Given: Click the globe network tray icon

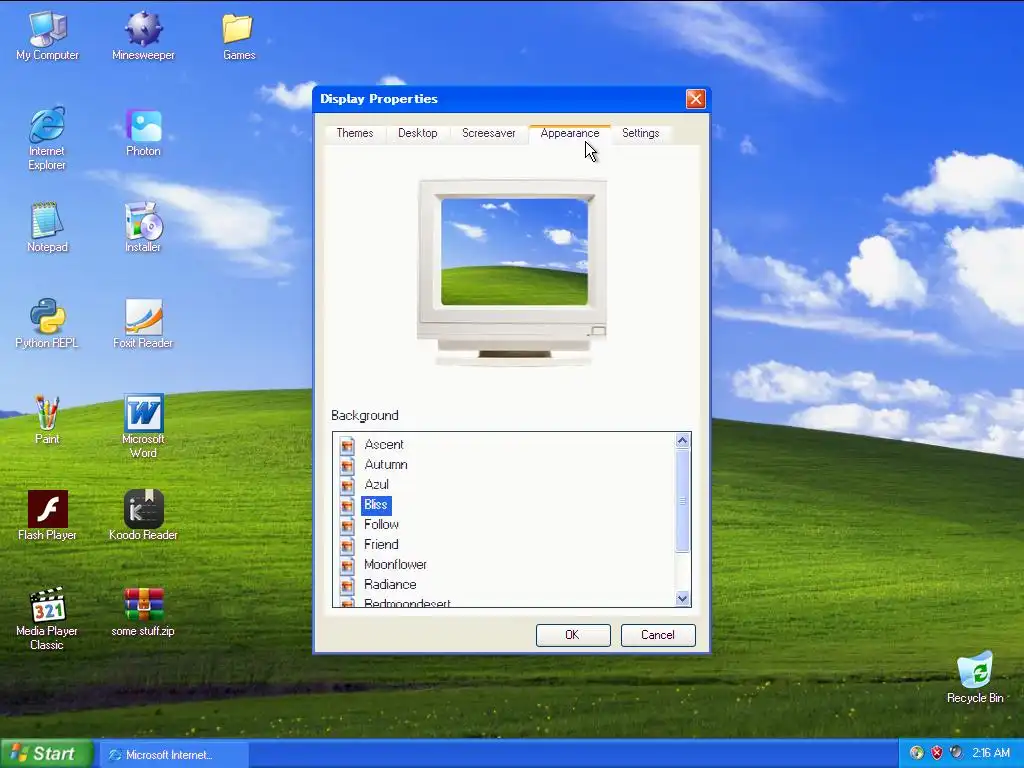Looking at the screenshot, I should point(917,753).
